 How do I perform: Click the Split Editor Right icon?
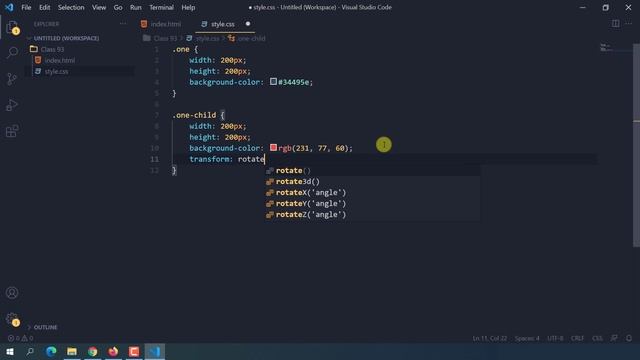click(x=616, y=24)
